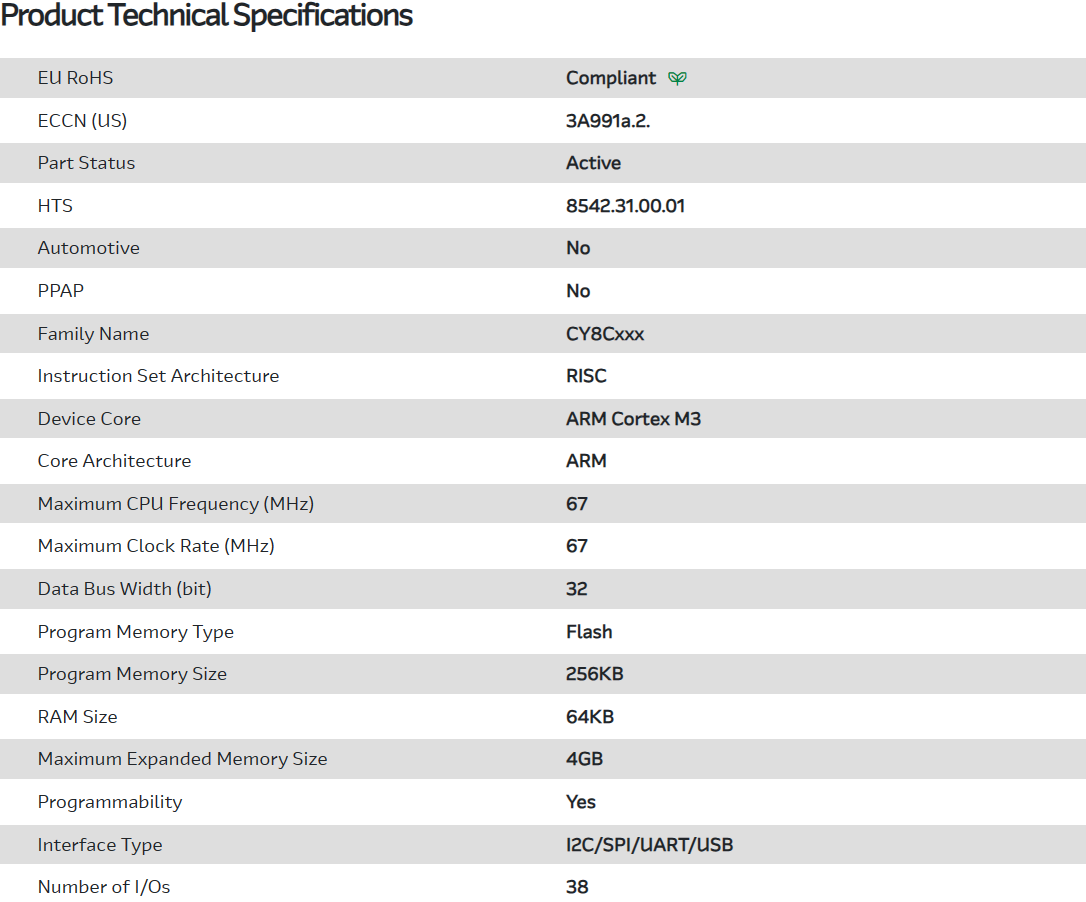Select the PPAP row label
The height and width of the screenshot is (902, 1086).
(60, 291)
